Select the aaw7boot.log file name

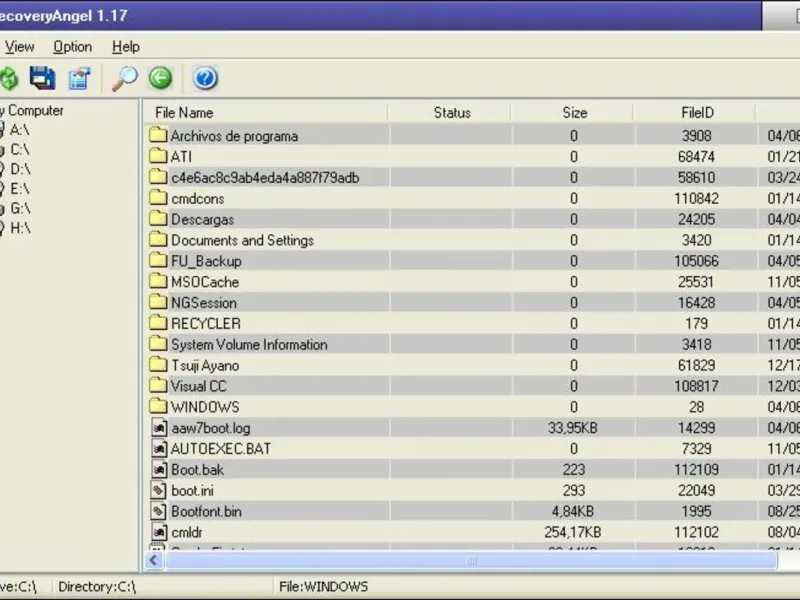[211, 428]
